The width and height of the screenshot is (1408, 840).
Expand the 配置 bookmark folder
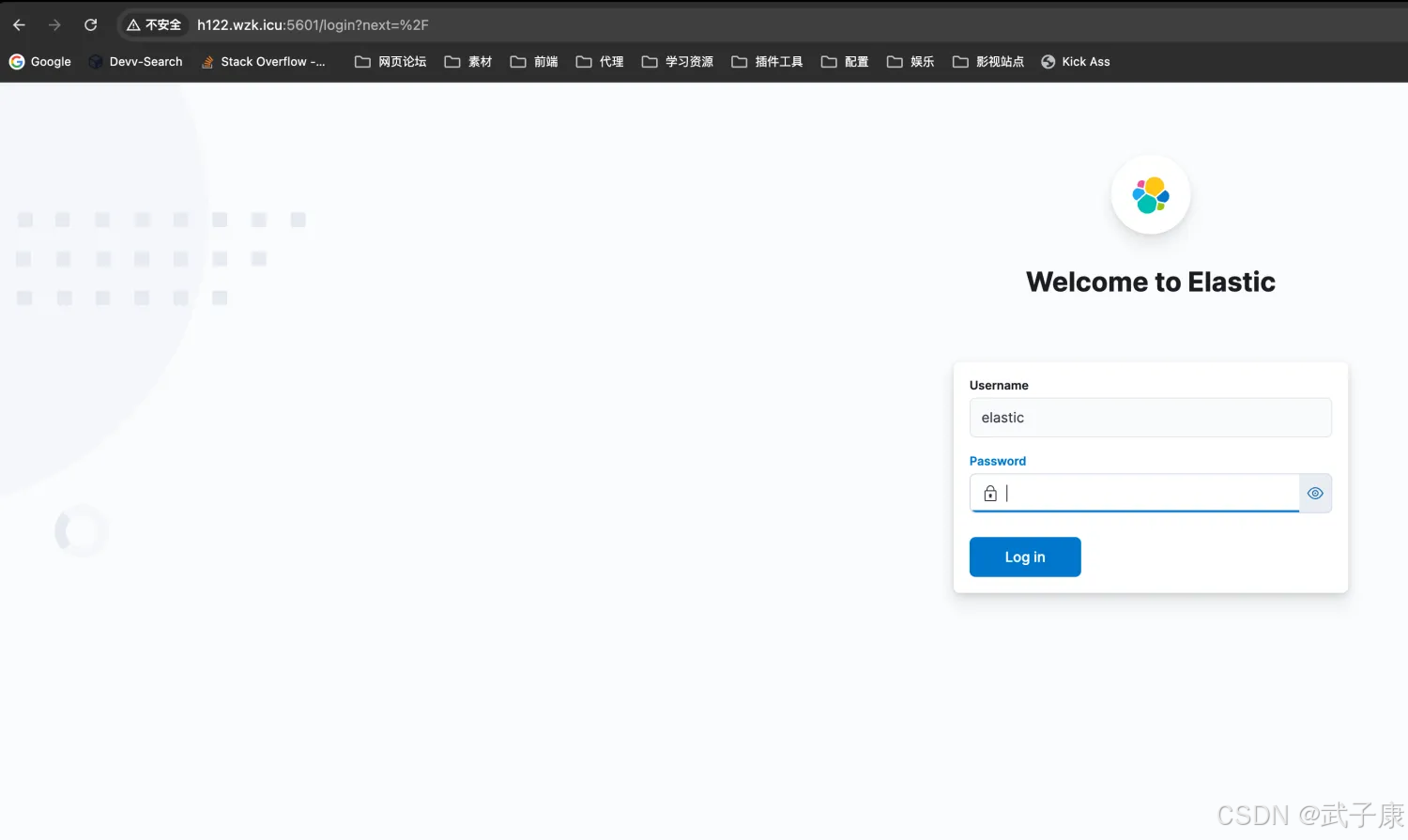[845, 62]
